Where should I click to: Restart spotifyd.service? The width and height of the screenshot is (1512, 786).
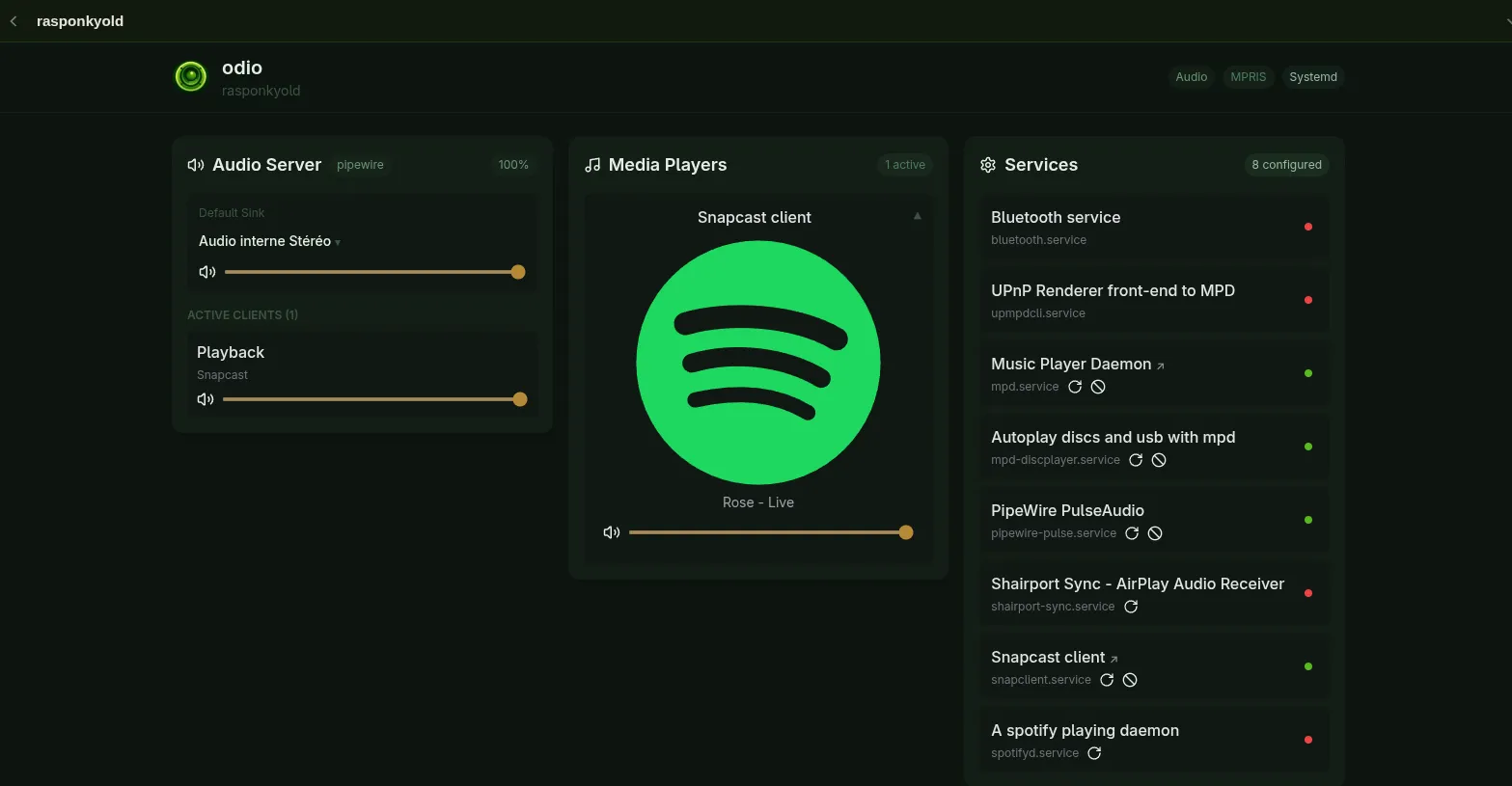click(1094, 753)
